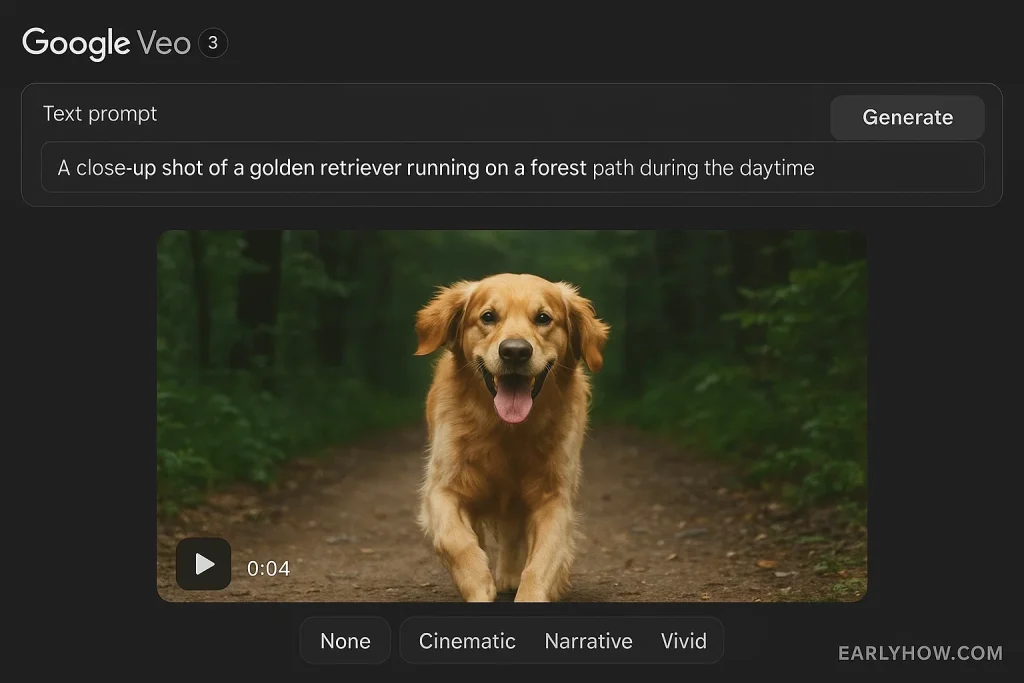
Task: Click the word Google in the header
Action: tap(76, 43)
